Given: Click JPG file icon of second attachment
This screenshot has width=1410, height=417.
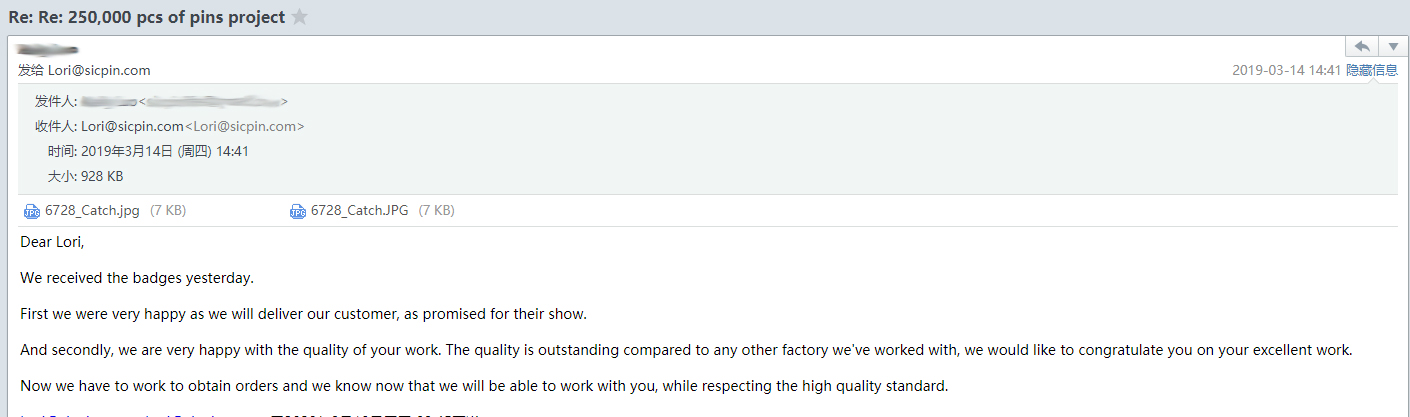Looking at the screenshot, I should pyautogui.click(x=297, y=211).
